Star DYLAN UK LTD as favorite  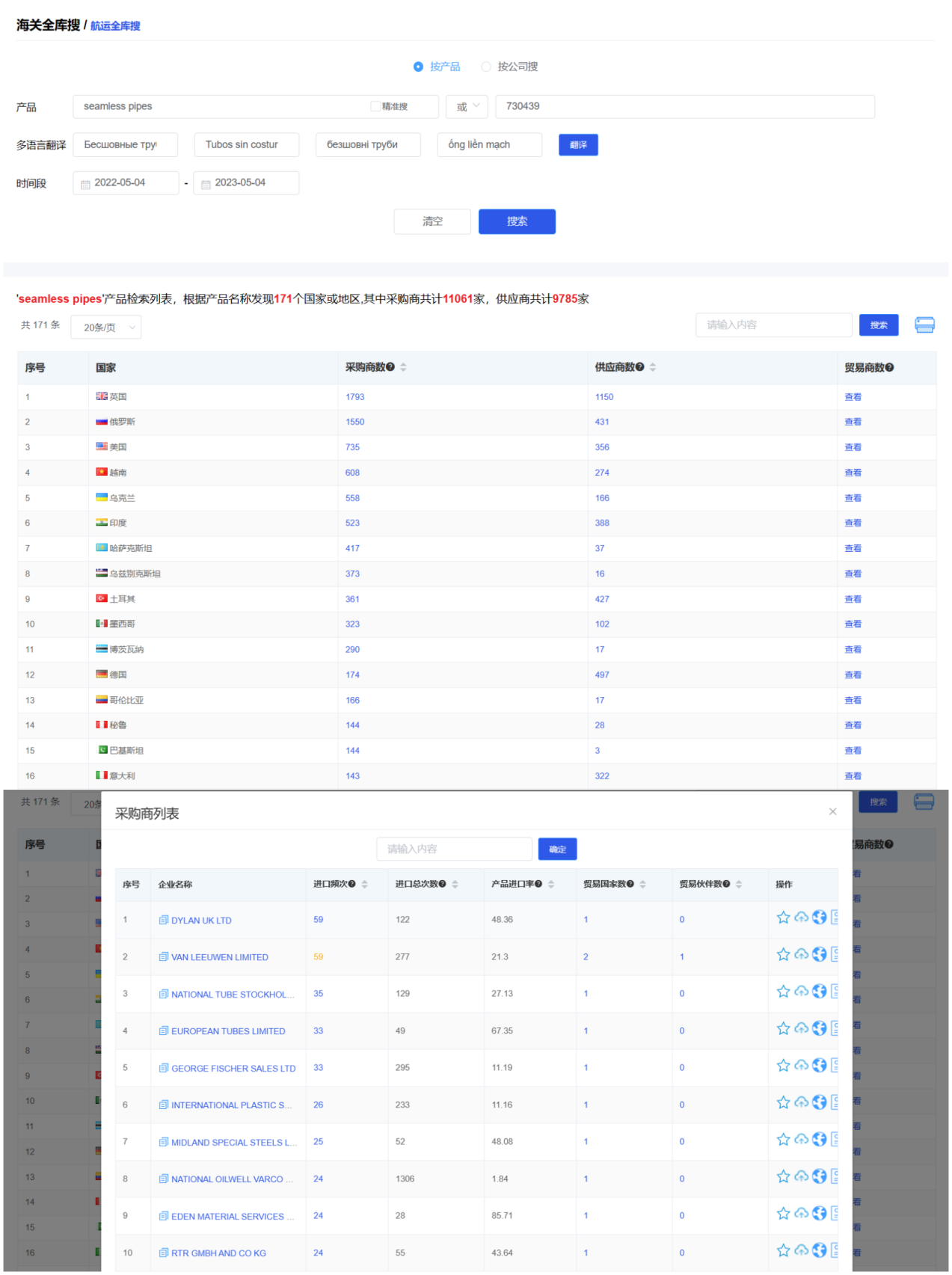click(783, 918)
